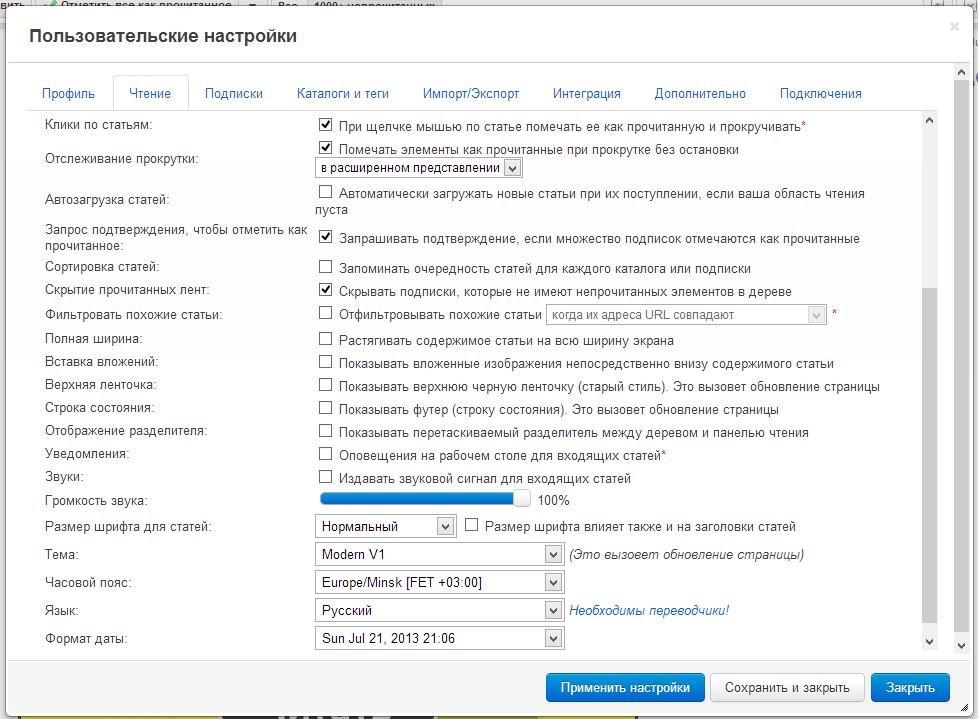Enable top black ribbon checkbox
Screen dimensions: 978x719
click(x=326, y=385)
